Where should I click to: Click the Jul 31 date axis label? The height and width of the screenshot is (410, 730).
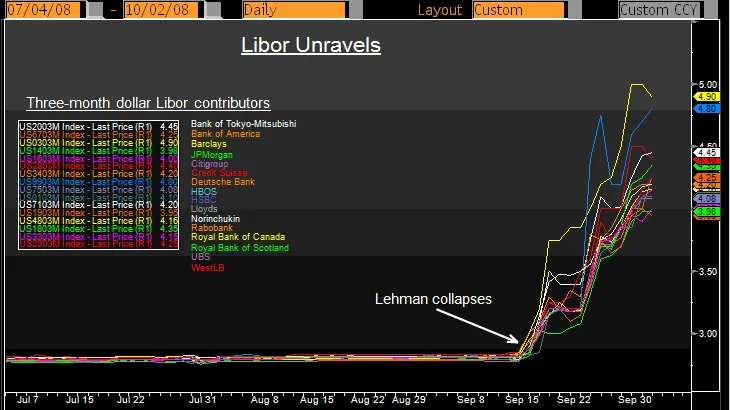point(203,400)
